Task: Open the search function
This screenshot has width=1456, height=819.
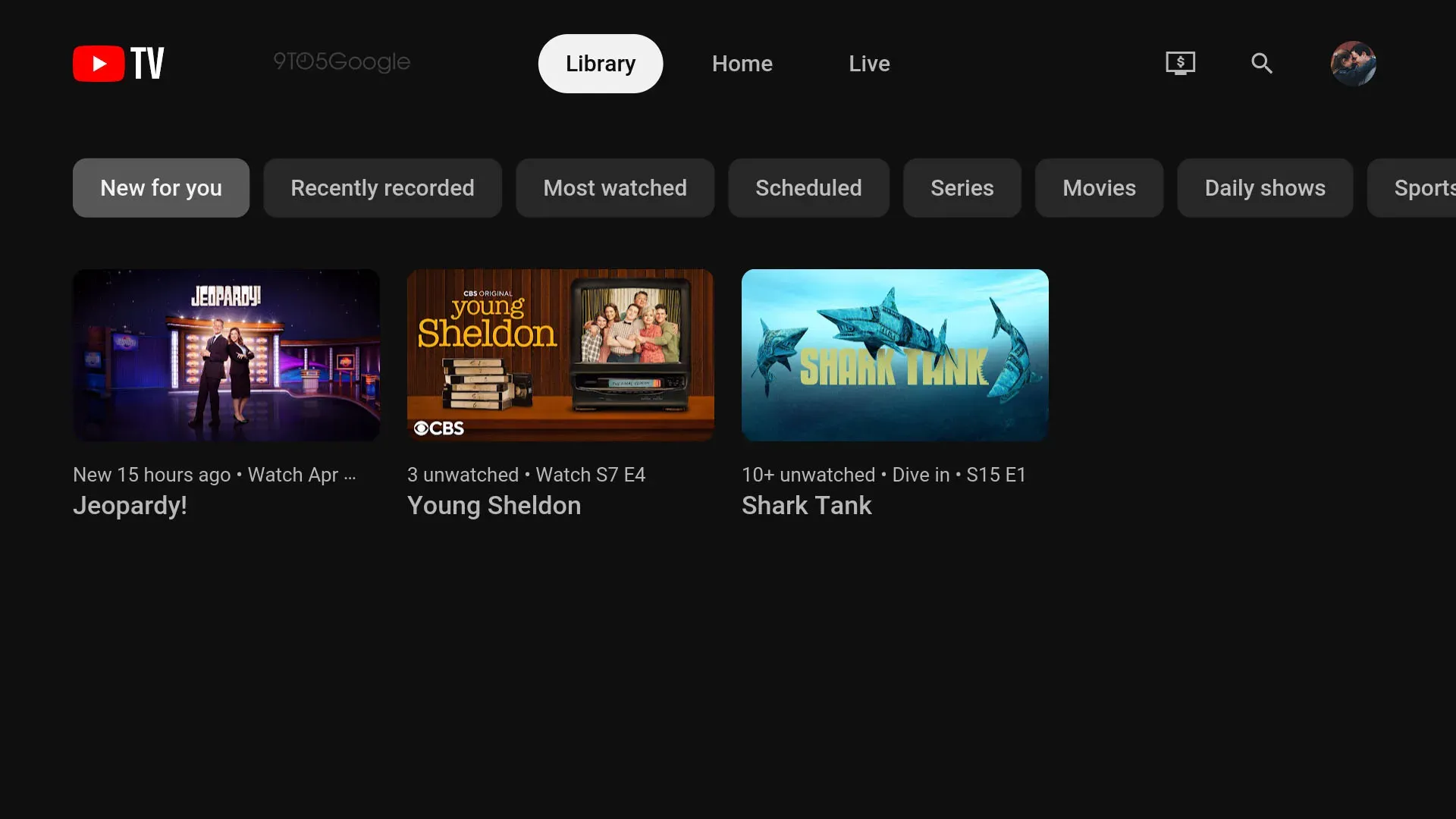Action: point(1261,63)
